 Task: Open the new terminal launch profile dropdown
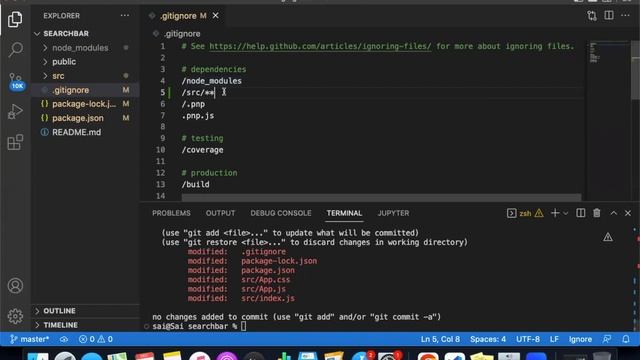pos(565,213)
